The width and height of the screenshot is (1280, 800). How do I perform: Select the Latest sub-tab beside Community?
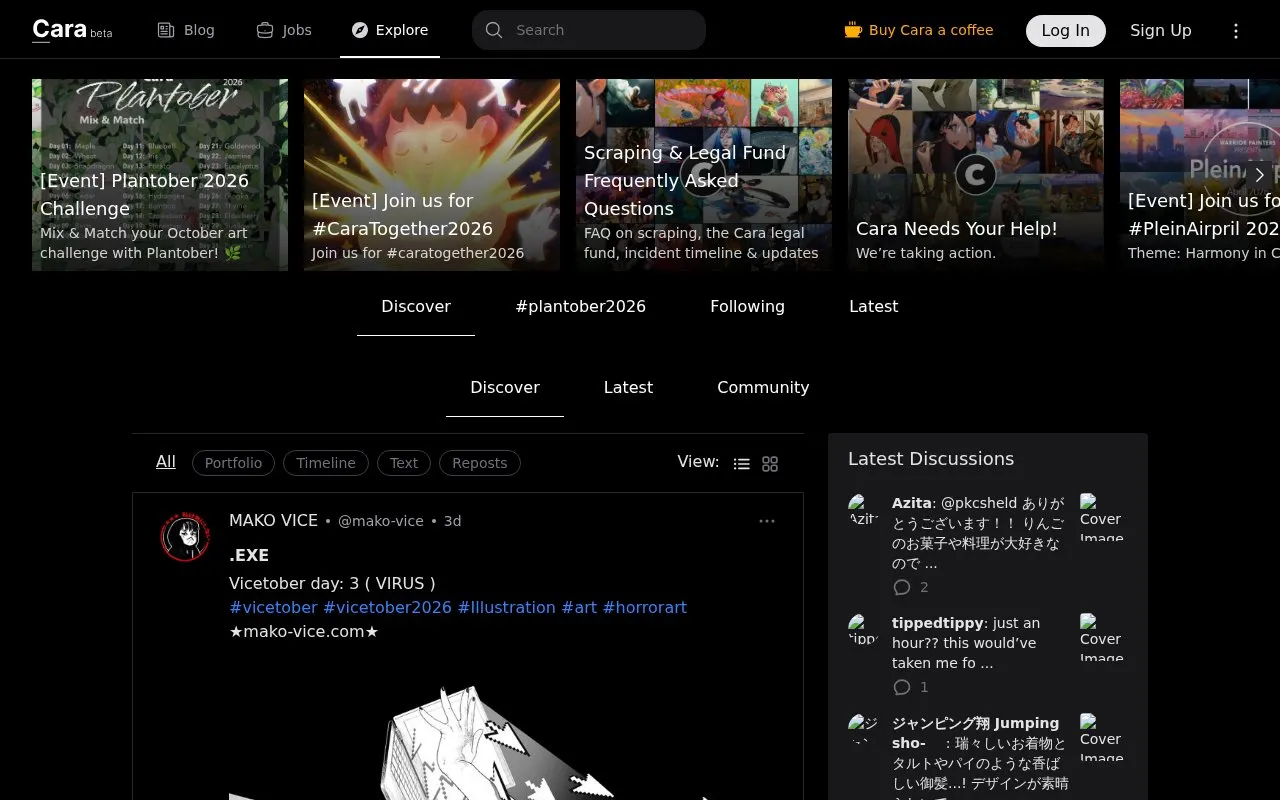pos(628,388)
